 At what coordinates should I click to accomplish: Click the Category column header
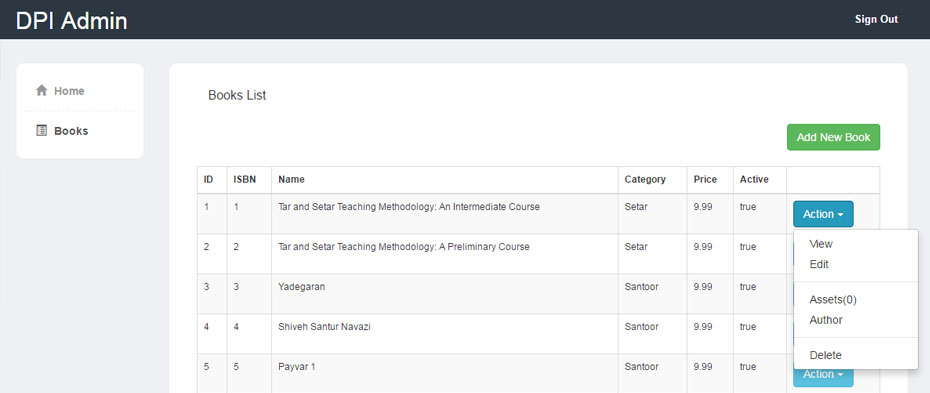pos(645,179)
